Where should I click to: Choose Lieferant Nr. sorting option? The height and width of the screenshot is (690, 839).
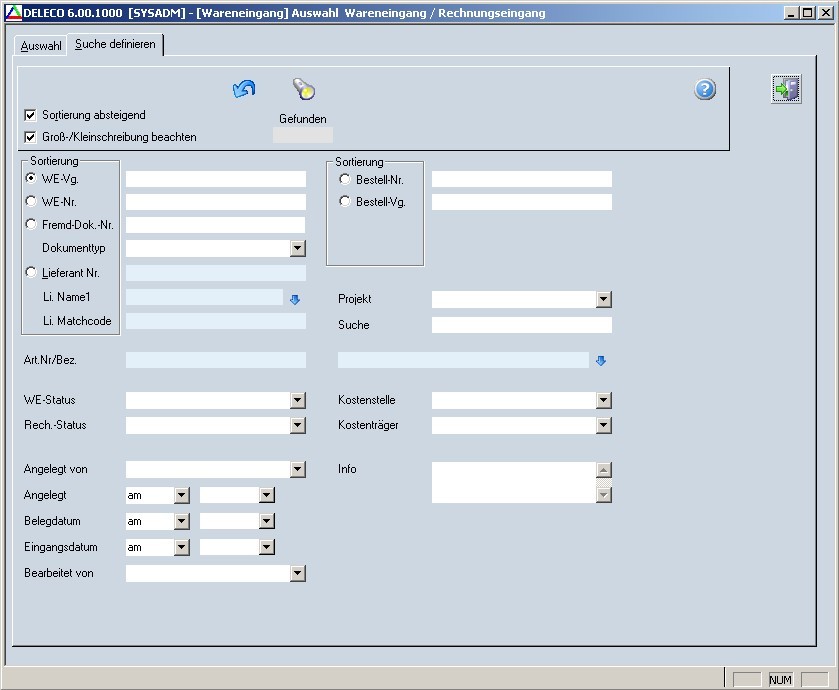click(x=31, y=272)
